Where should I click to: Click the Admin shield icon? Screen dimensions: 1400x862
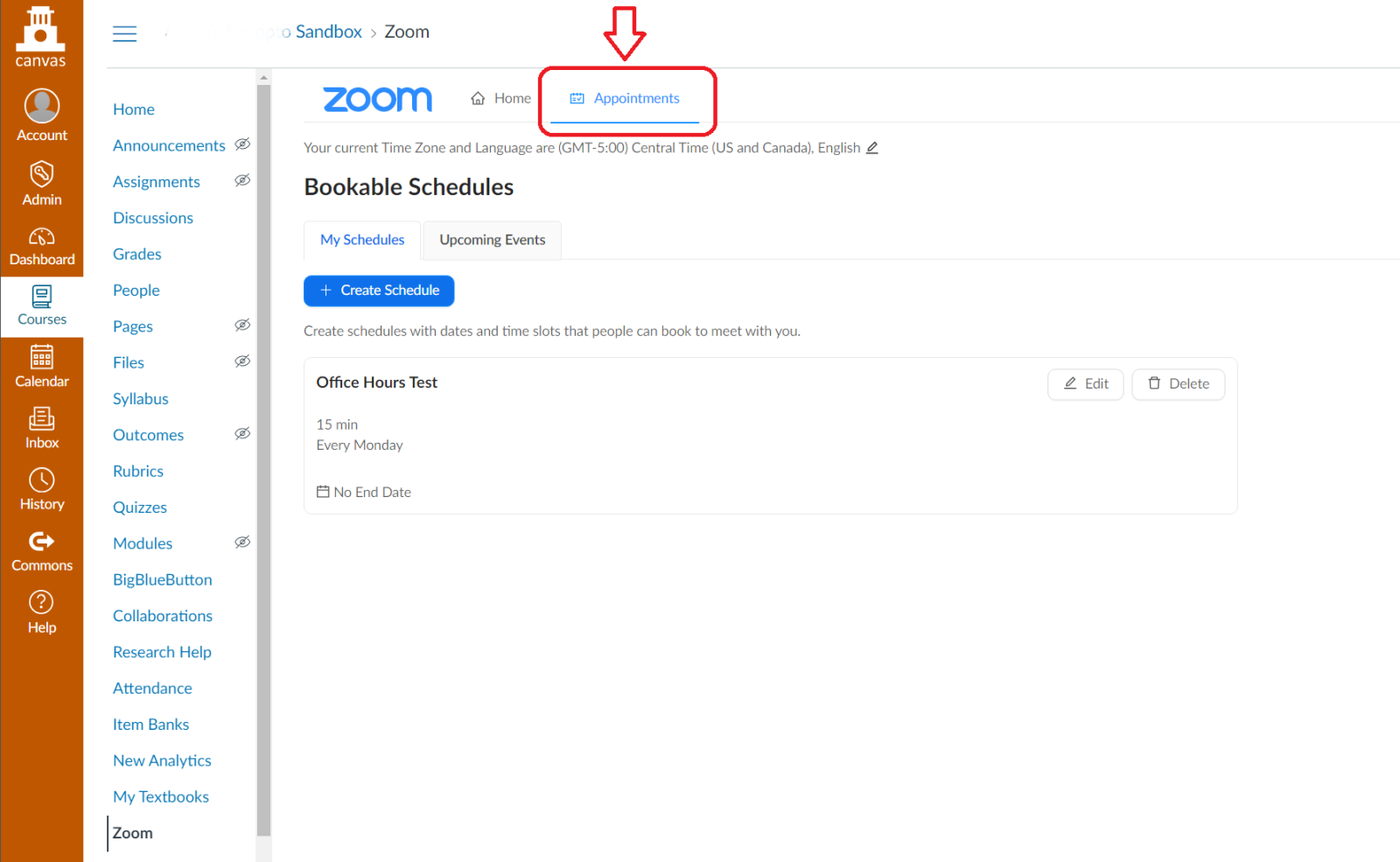(x=42, y=174)
